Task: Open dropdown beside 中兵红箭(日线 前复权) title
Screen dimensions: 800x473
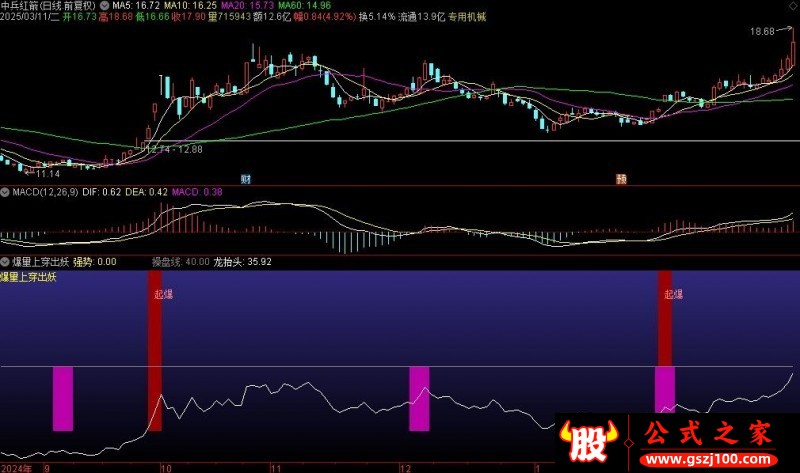Action: (105, 6)
